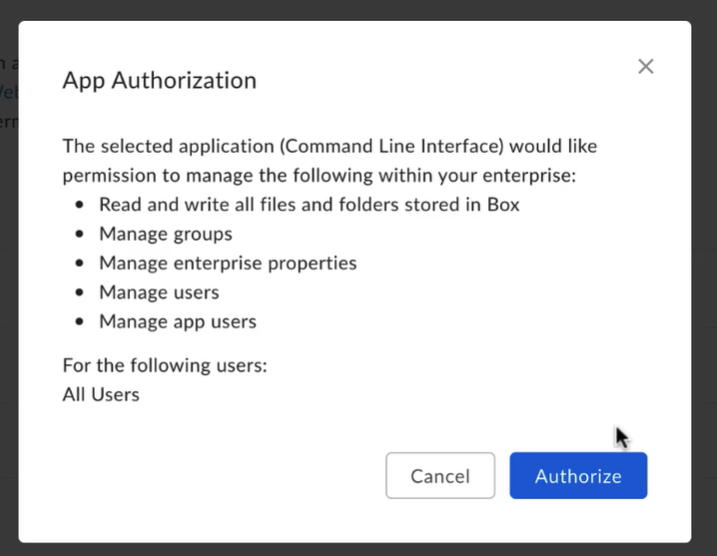
Task: Click the 'The selected application (Command Line Interface)' sentence
Action: click(330, 160)
